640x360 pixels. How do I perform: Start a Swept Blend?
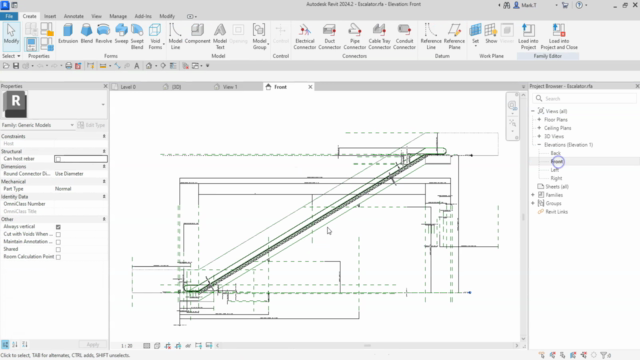tap(137, 37)
